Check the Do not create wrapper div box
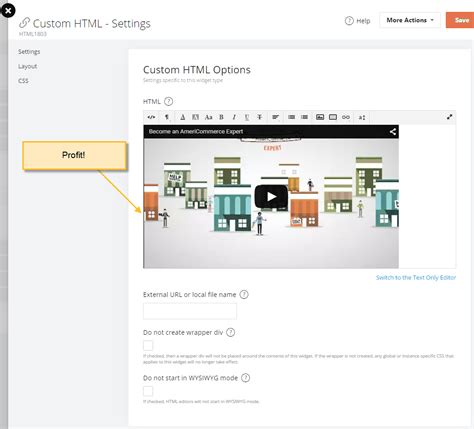Screen dimensions: 474x429 click(x=148, y=345)
